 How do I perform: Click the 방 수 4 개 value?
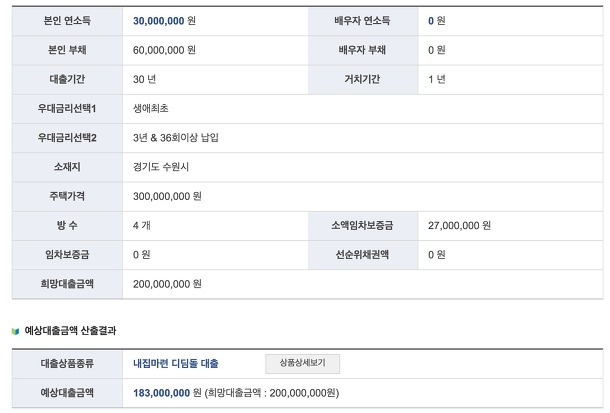(x=141, y=225)
